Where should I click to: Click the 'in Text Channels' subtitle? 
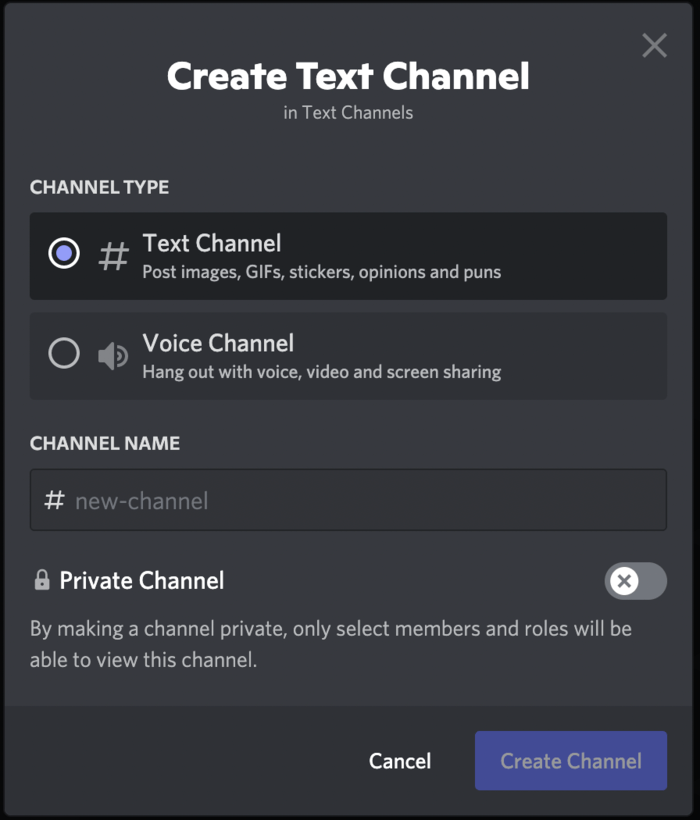tap(348, 112)
